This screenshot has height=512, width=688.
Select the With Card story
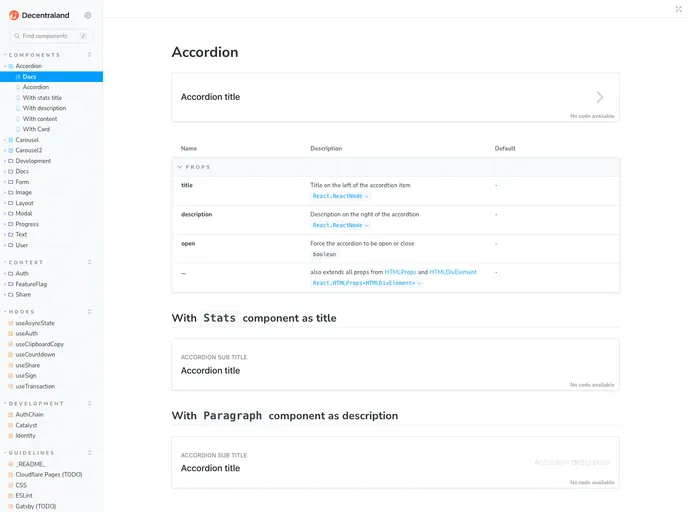coord(36,129)
